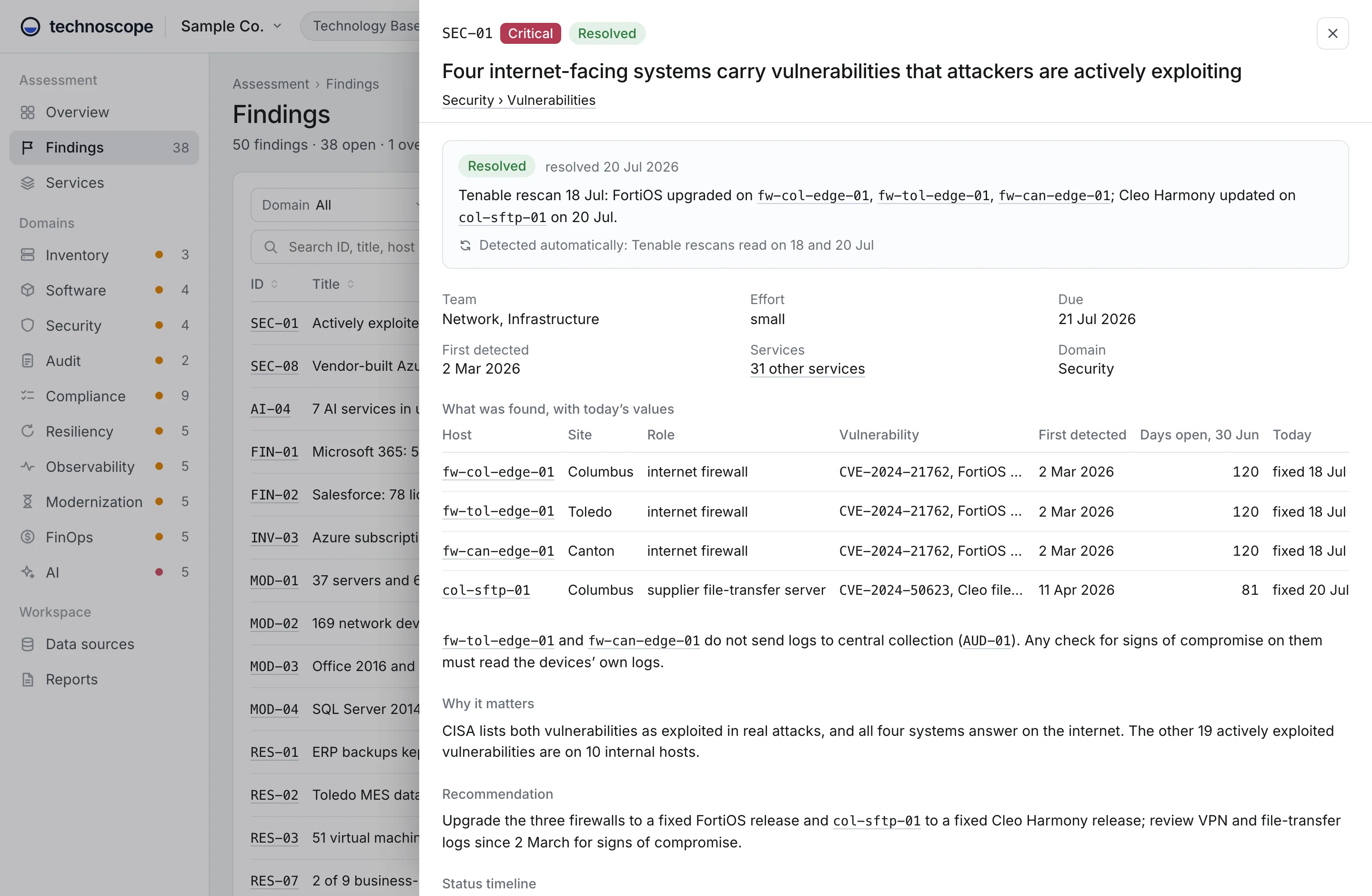This screenshot has width=1372, height=896.
Task: Open col-sftp-01 host link in table
Action: pyautogui.click(x=486, y=591)
